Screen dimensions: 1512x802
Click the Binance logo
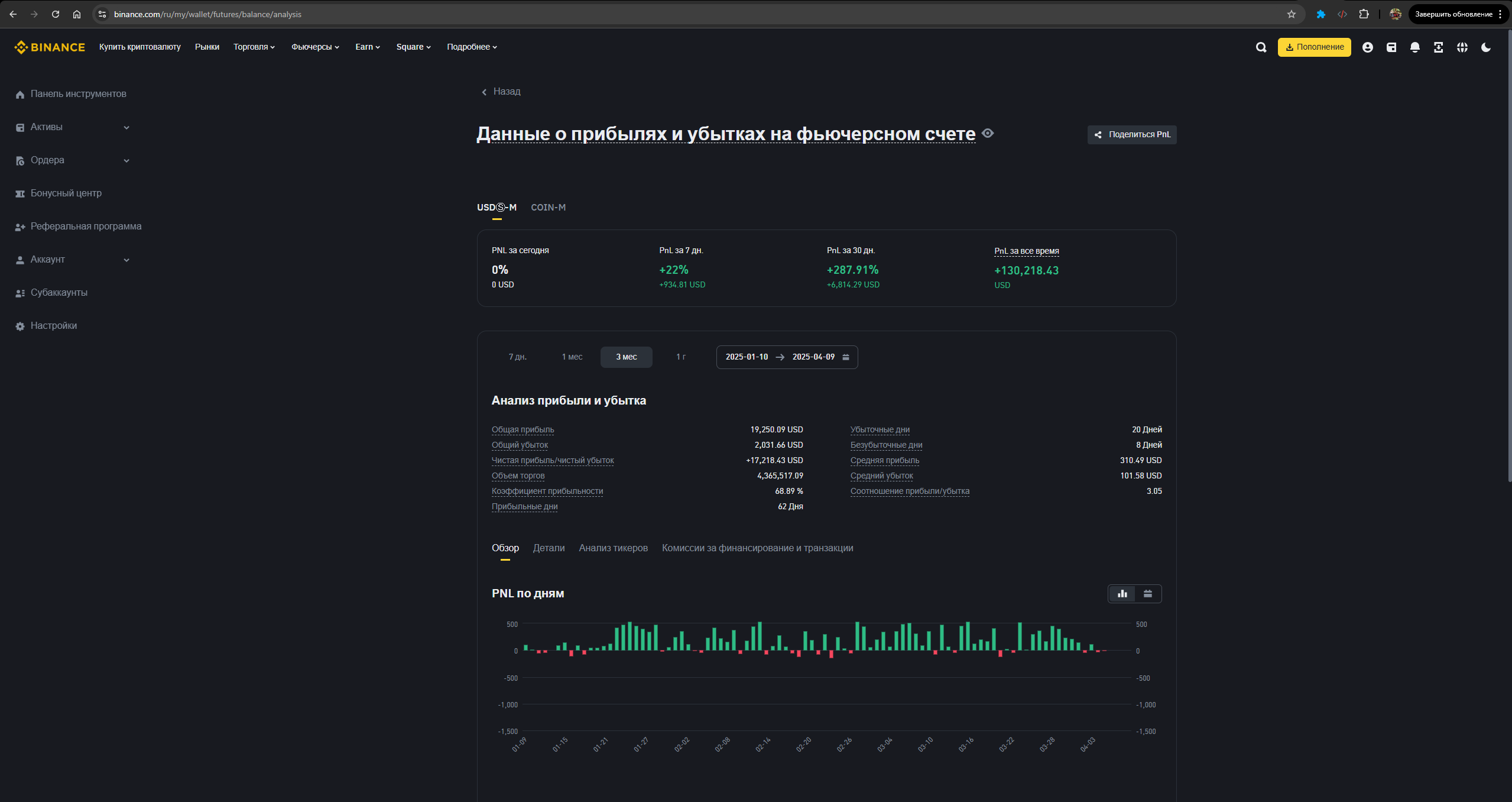point(50,47)
